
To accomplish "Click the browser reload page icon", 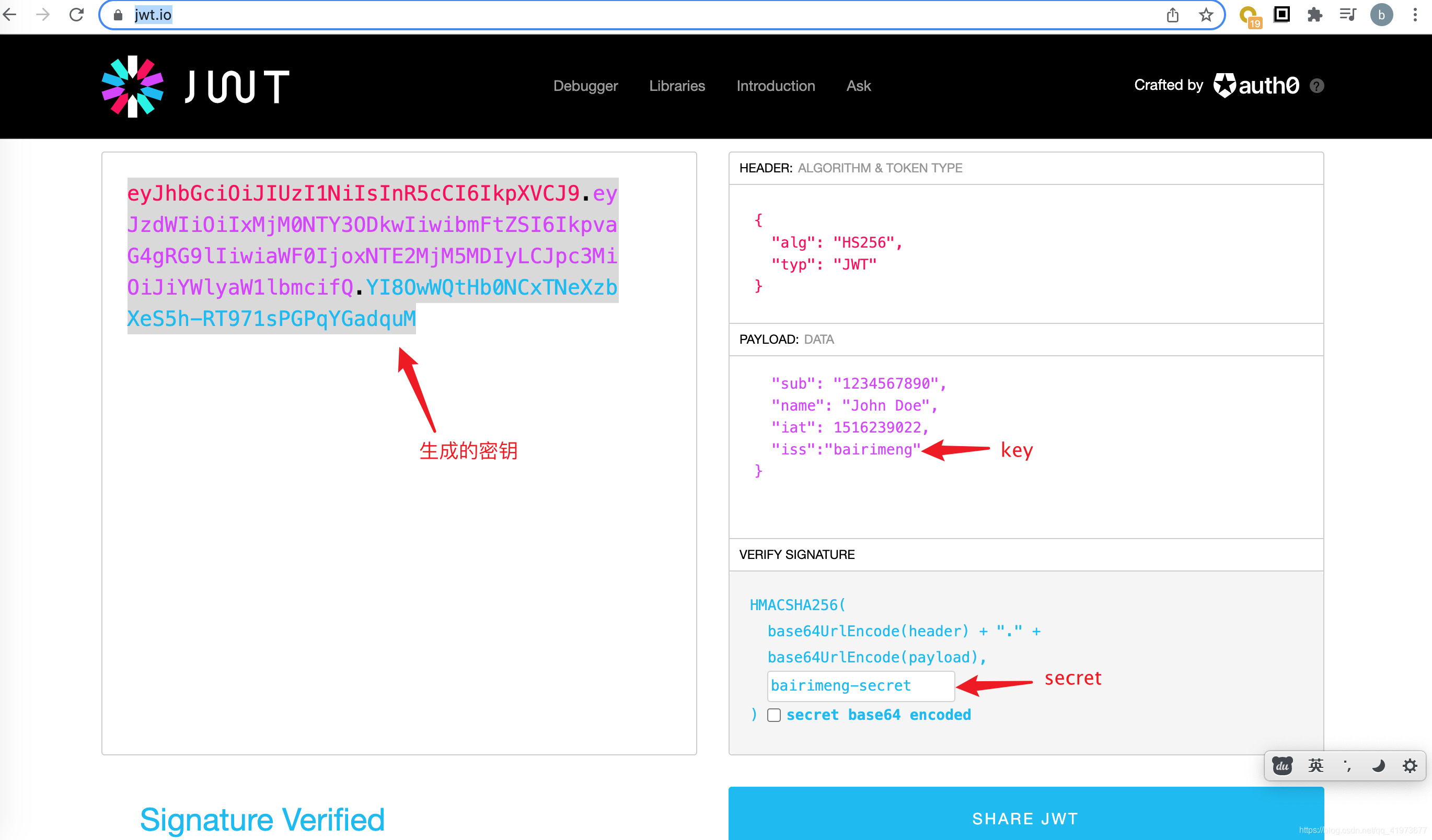I will (77, 15).
